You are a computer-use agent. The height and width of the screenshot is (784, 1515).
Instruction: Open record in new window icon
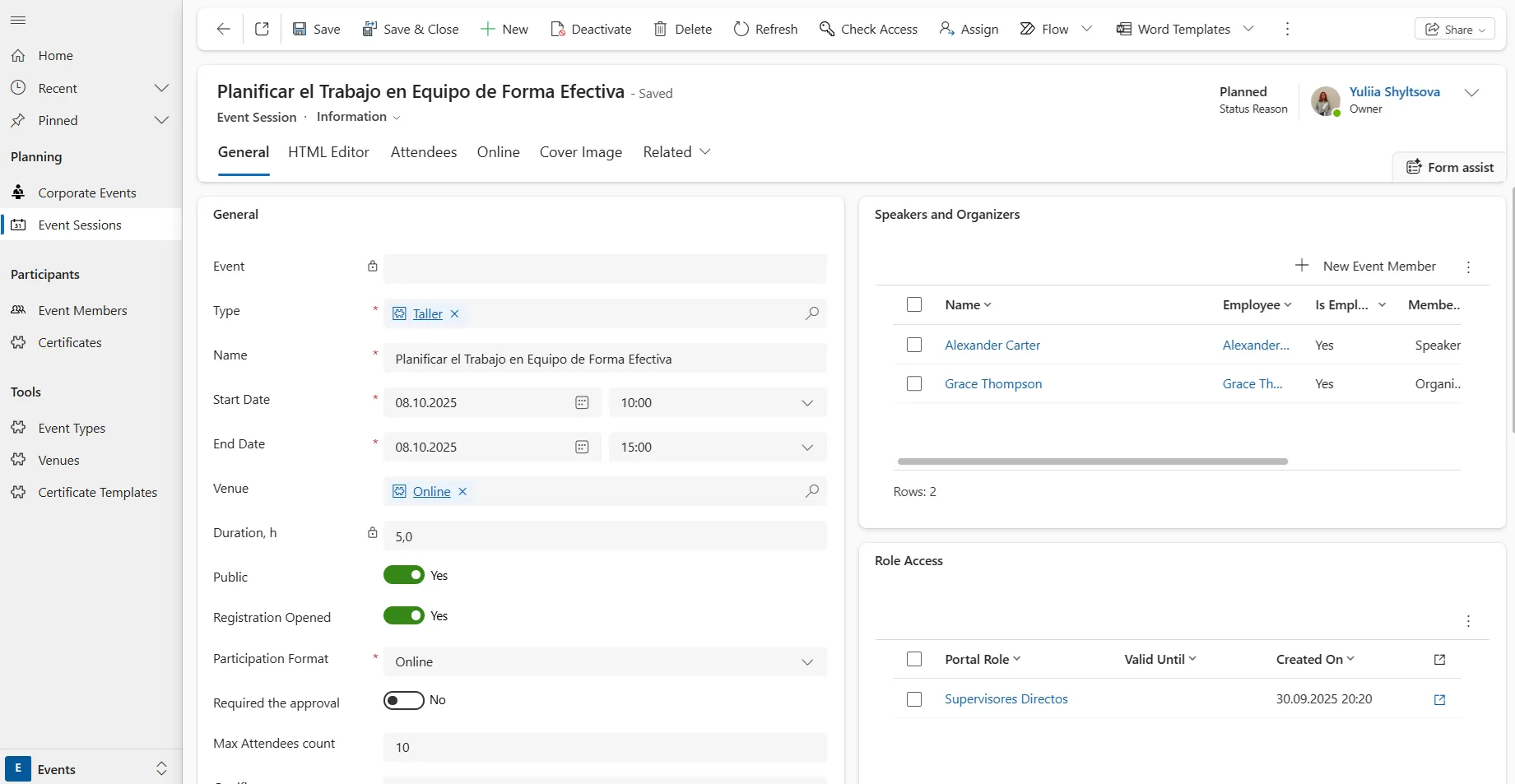pyautogui.click(x=262, y=29)
